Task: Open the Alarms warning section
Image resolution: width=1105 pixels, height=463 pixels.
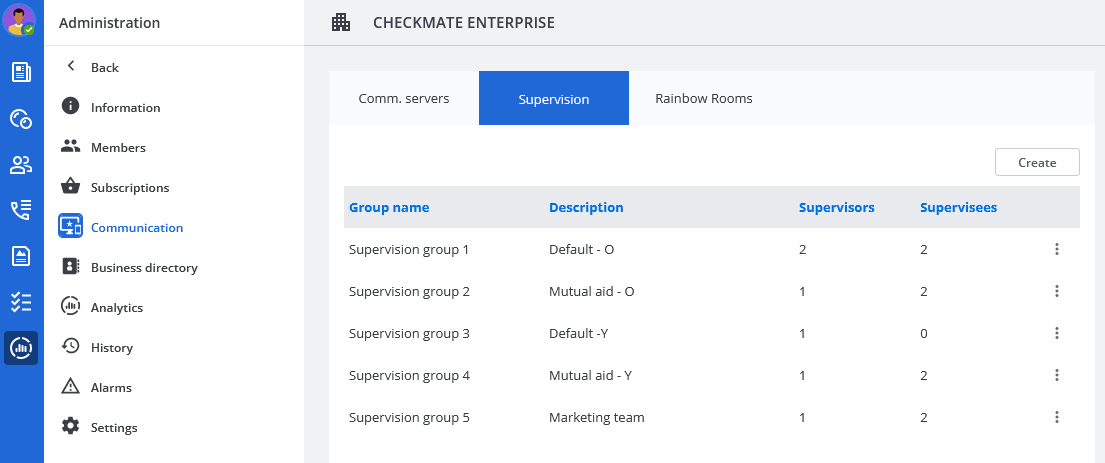Action: 110,387
